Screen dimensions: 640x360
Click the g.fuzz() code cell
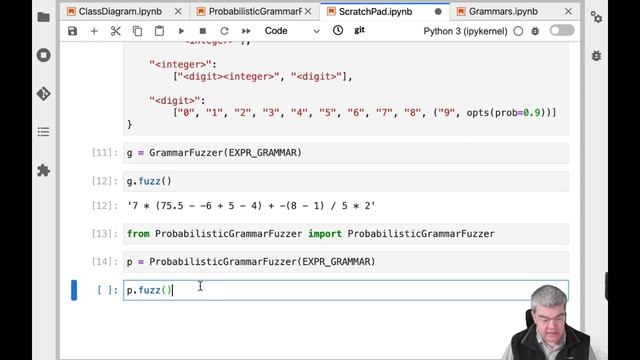pyautogui.click(x=346, y=181)
